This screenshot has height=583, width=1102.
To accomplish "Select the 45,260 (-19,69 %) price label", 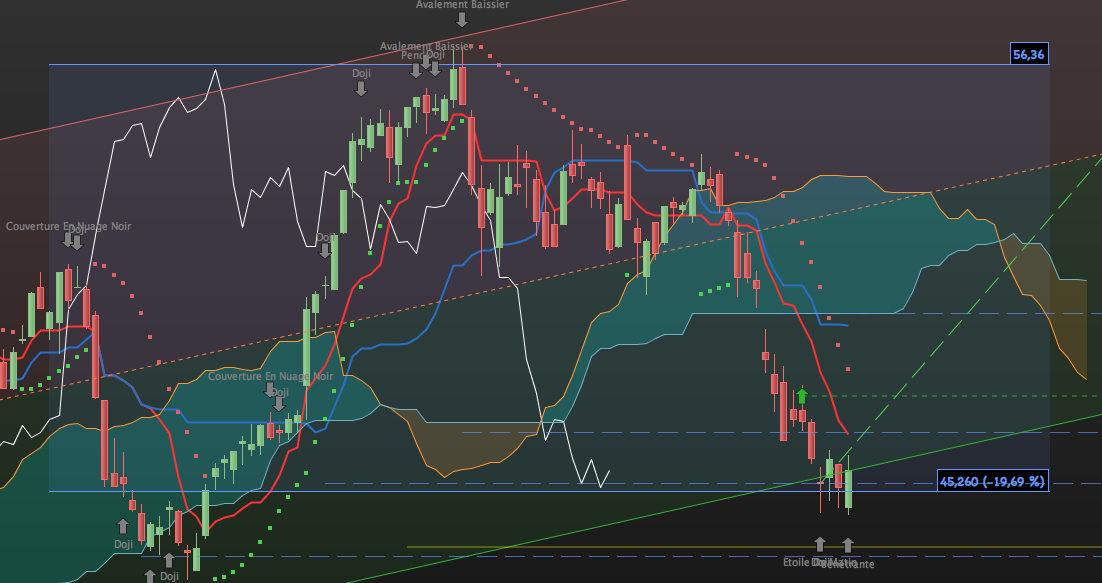I will (992, 481).
